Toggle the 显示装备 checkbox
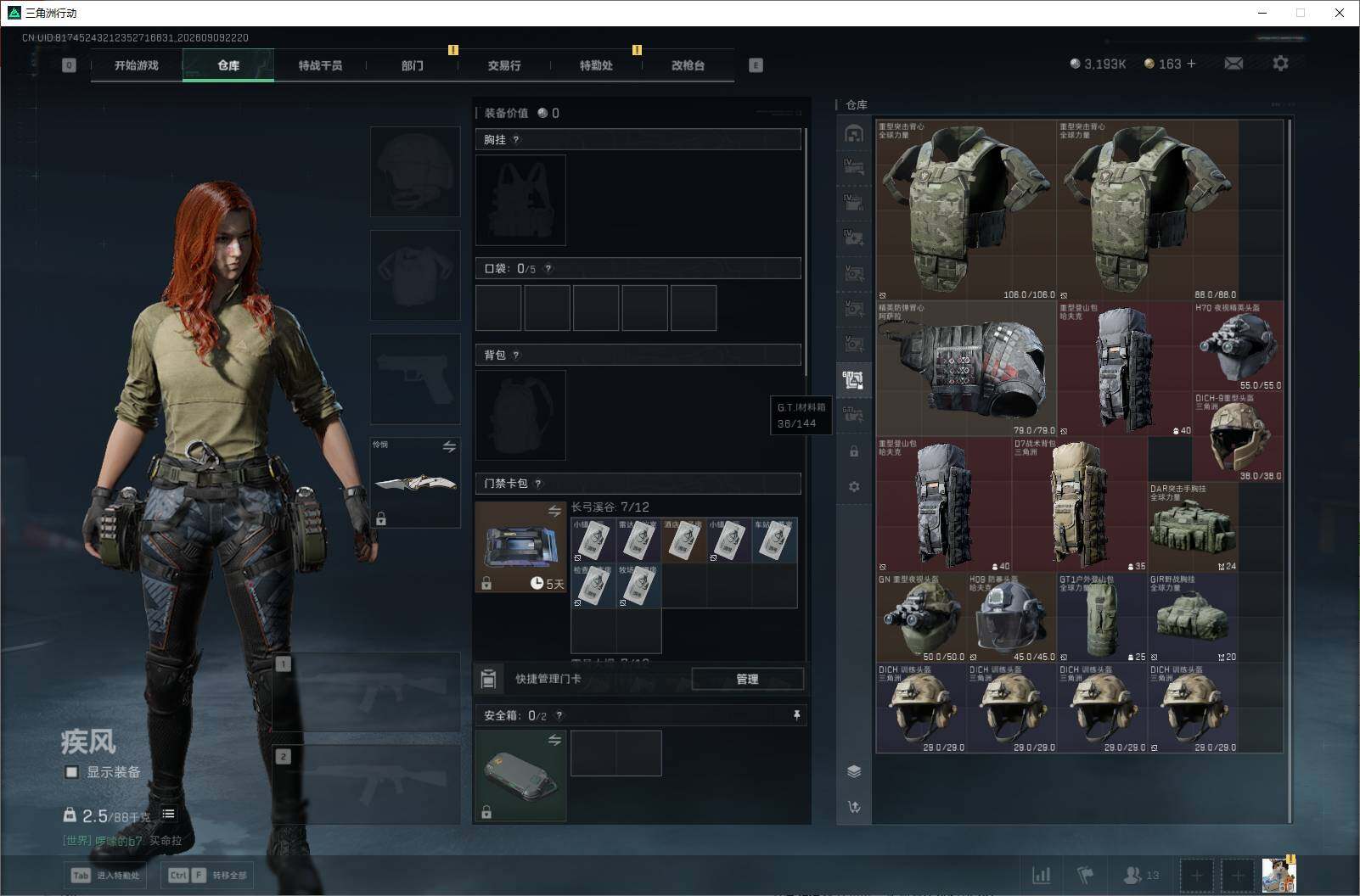The image size is (1360, 896). click(72, 772)
